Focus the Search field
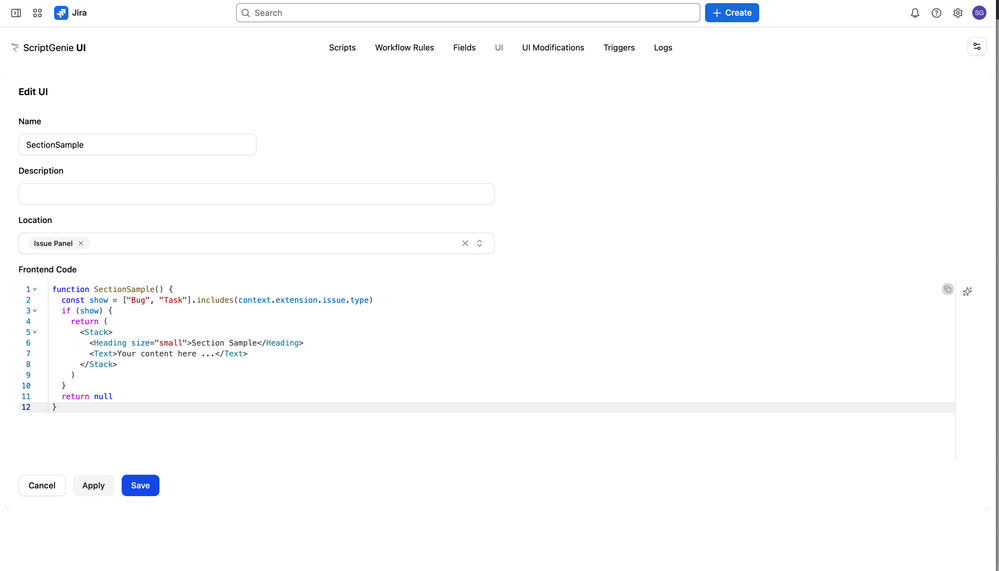 pyautogui.click(x=468, y=13)
